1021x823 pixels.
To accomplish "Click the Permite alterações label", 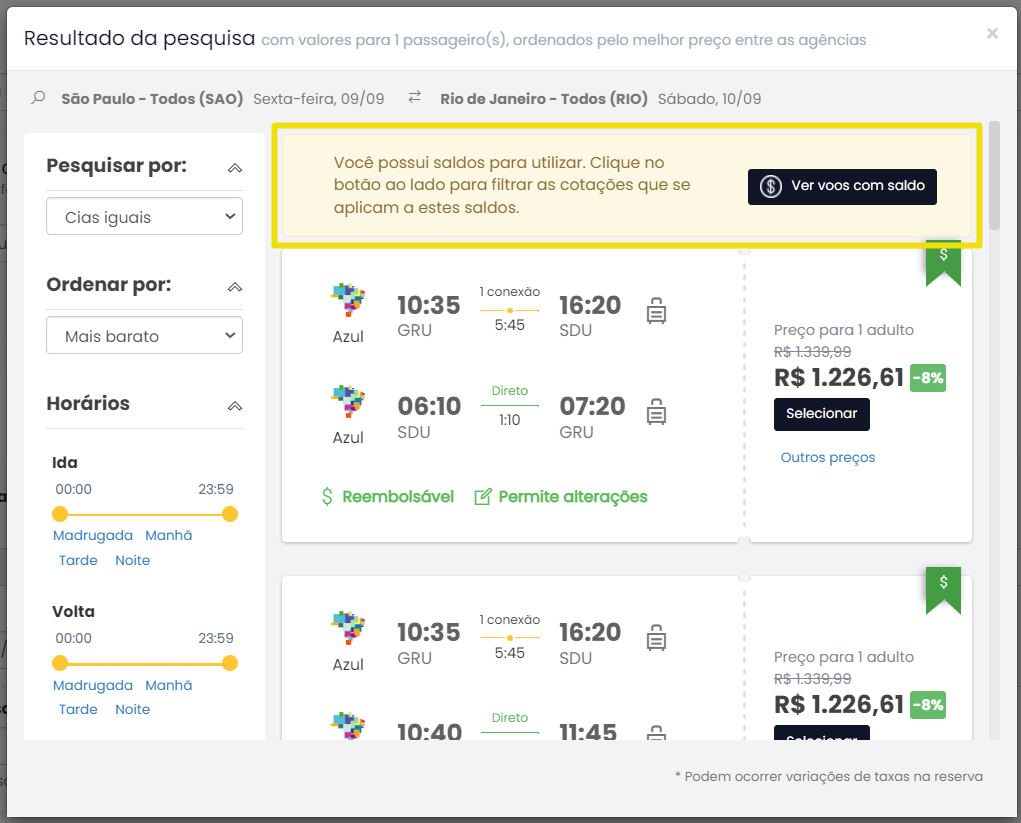I will (x=573, y=497).
